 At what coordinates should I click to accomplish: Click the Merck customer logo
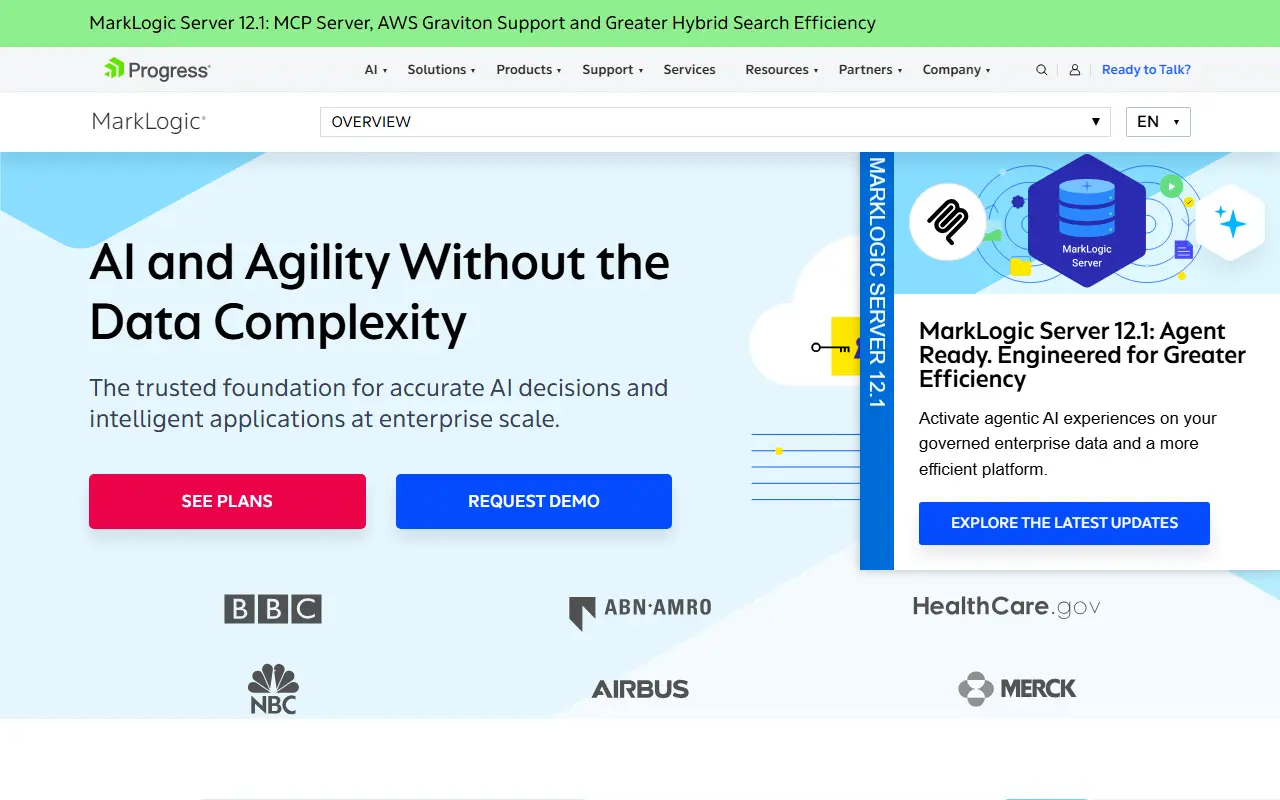pyautogui.click(x=1017, y=688)
